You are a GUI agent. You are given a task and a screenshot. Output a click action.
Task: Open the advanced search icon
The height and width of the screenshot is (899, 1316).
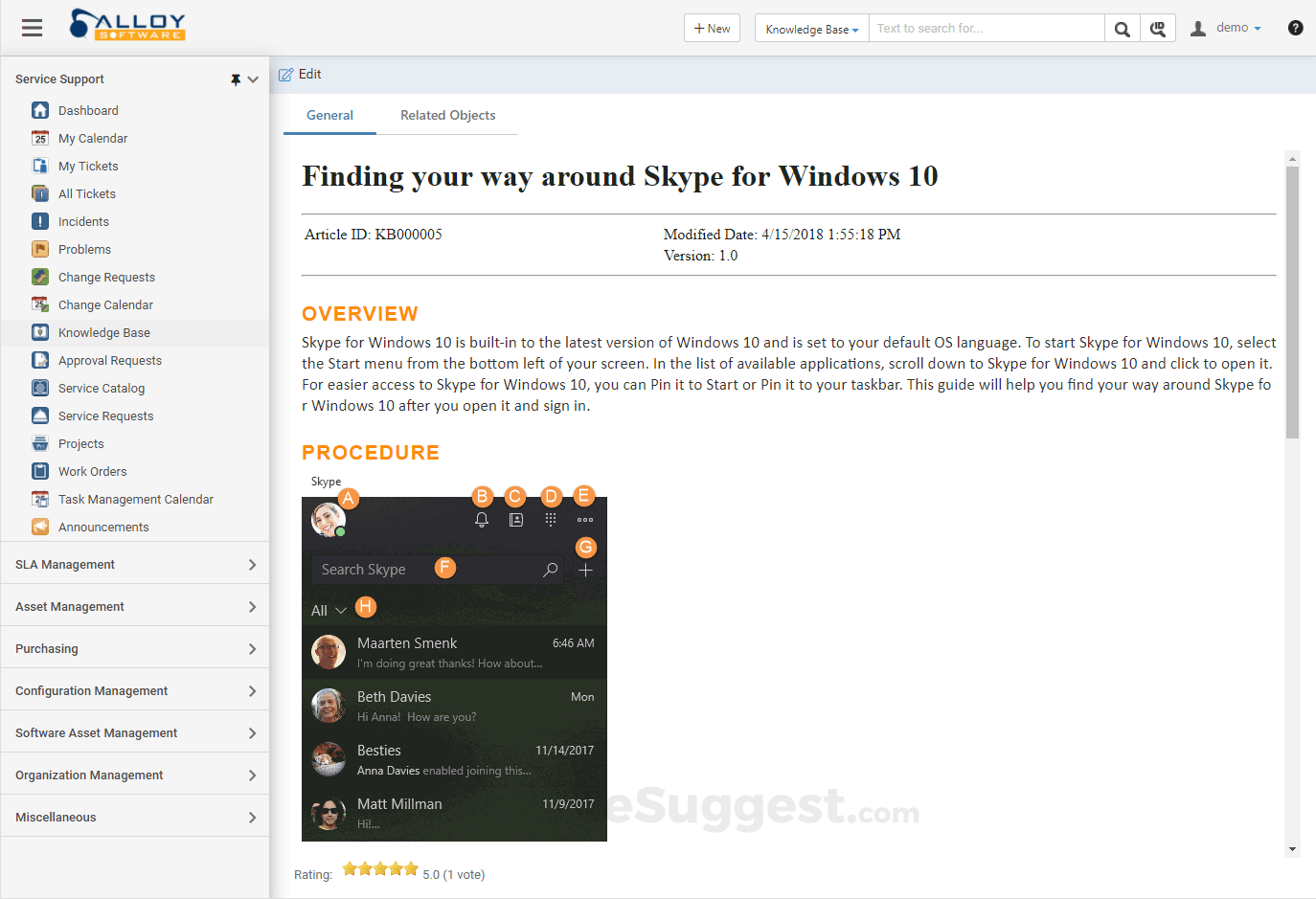[x=1157, y=29]
